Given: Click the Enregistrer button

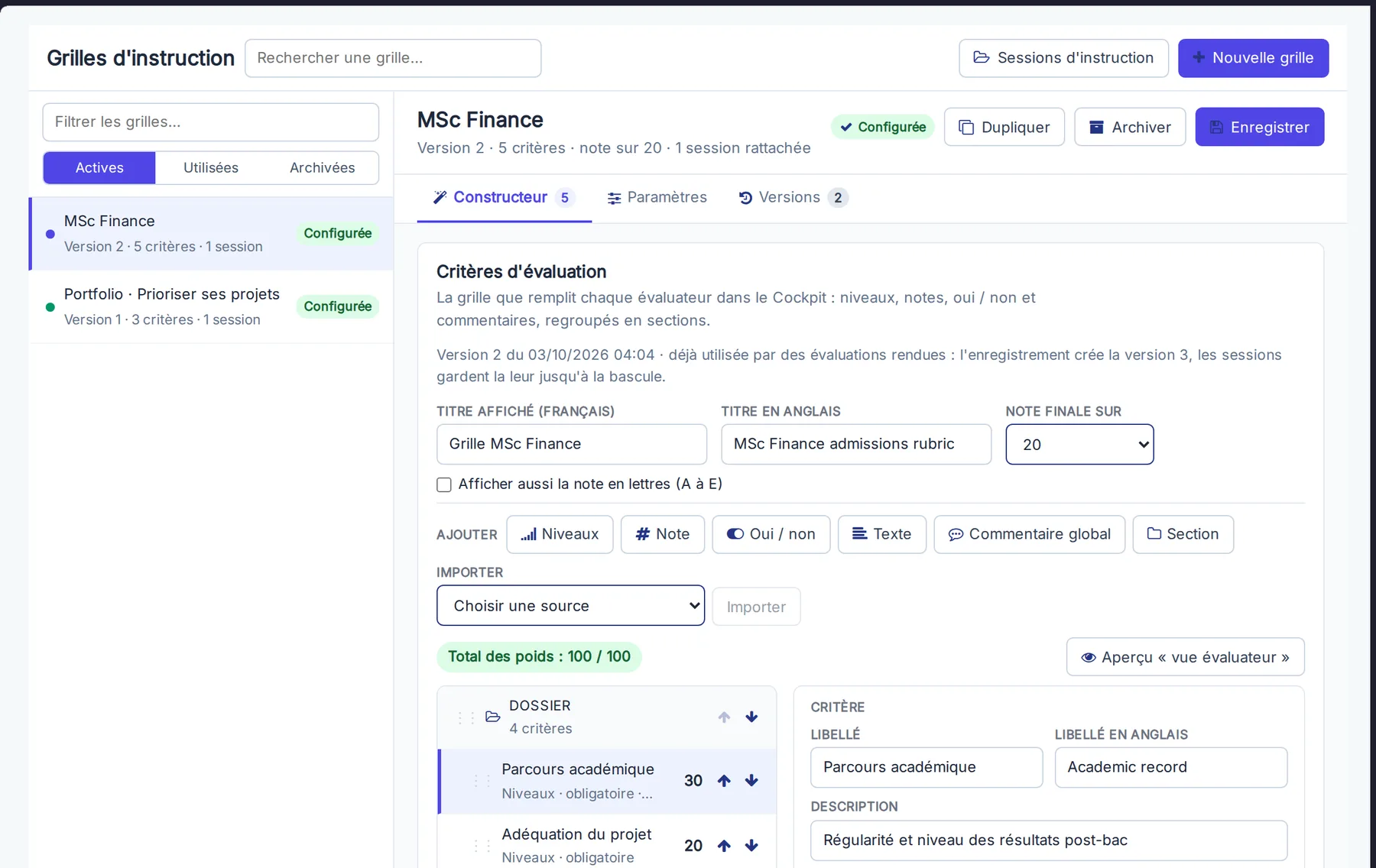Looking at the screenshot, I should (1260, 127).
